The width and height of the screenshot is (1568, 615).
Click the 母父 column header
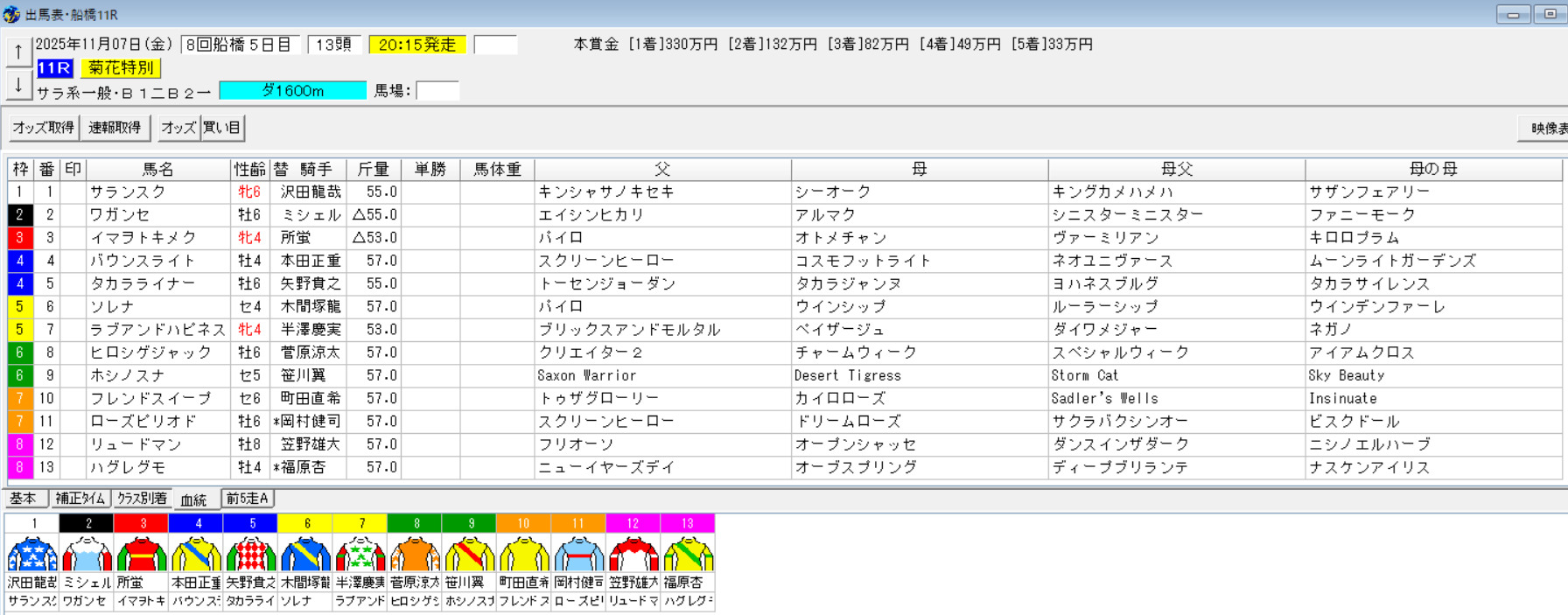[x=1177, y=170]
